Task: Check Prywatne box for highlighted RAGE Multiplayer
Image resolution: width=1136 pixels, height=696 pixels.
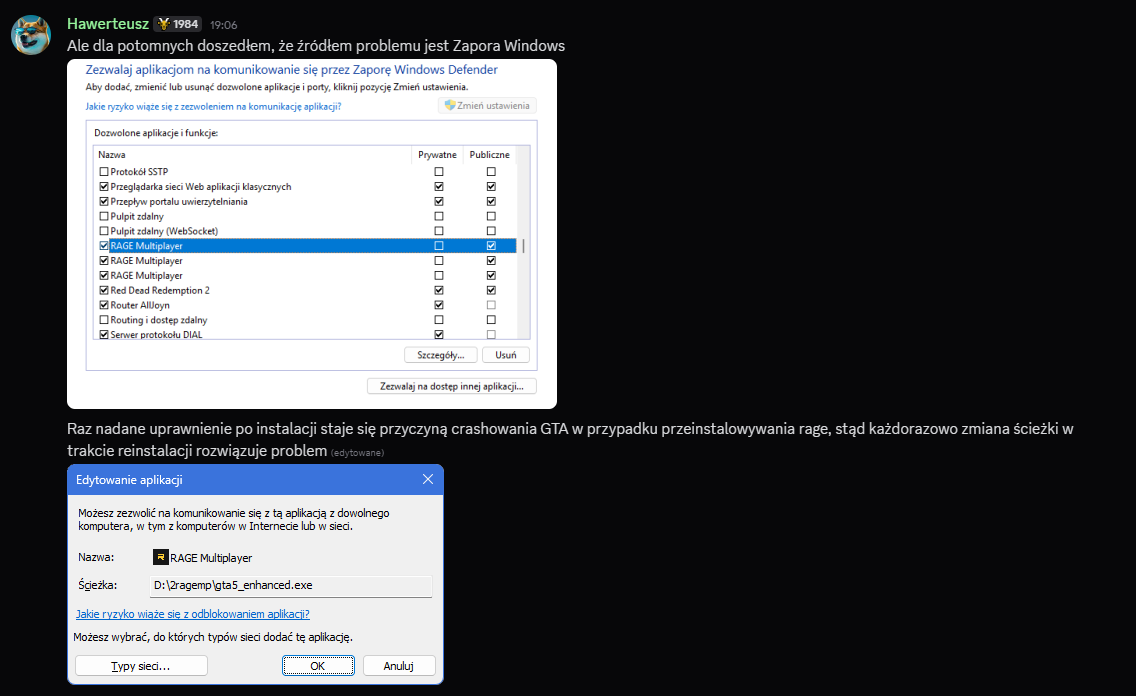Action: pos(438,246)
